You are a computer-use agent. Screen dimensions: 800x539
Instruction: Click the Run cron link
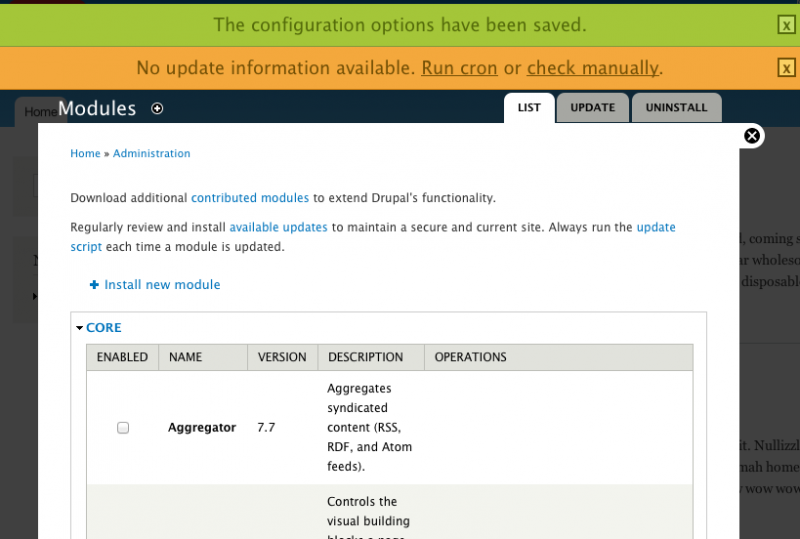click(459, 68)
